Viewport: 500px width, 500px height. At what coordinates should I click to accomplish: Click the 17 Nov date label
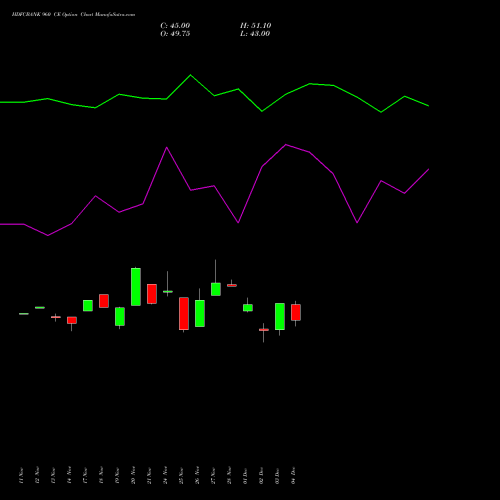85,475
